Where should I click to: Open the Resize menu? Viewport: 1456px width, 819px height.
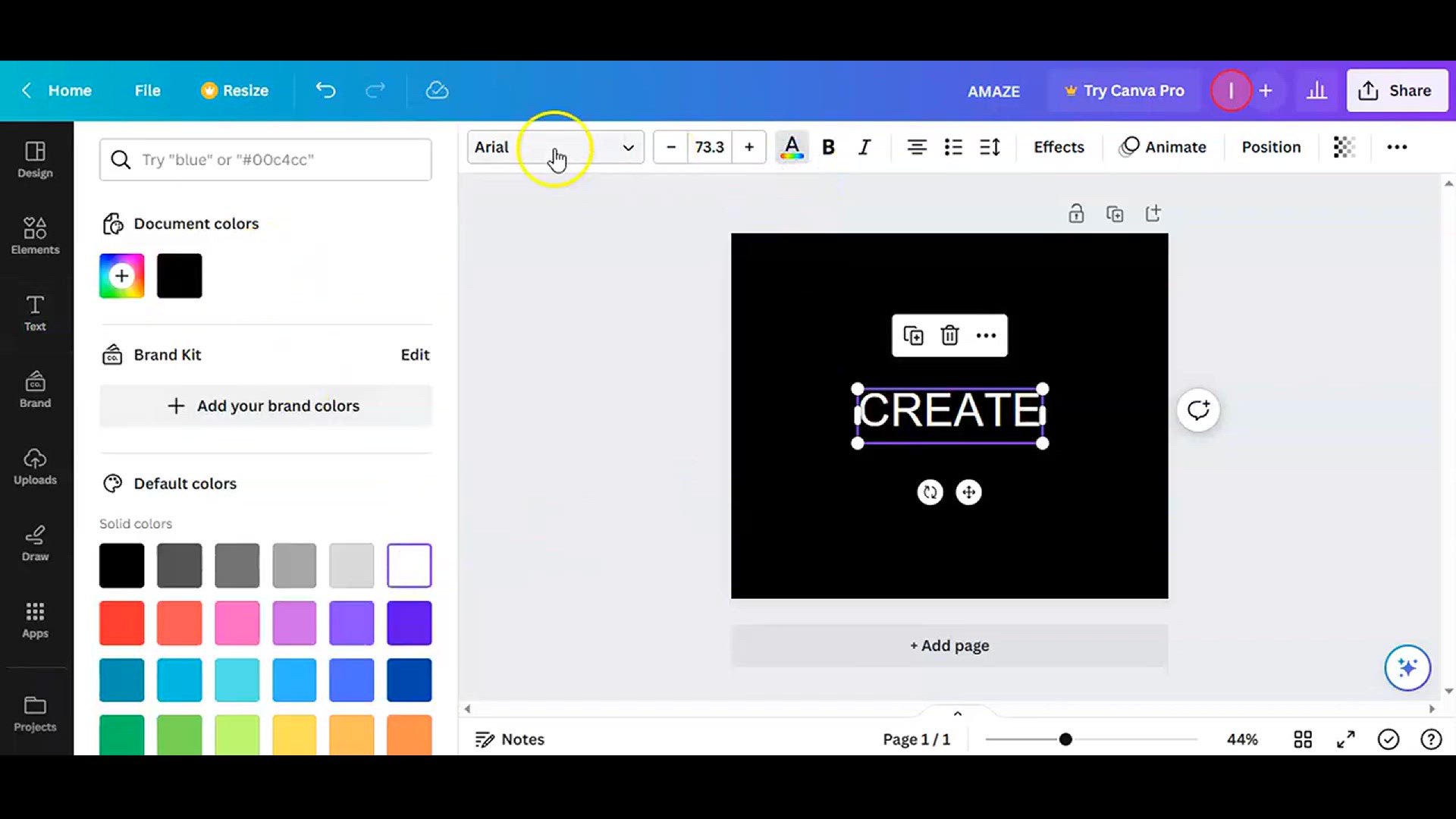point(235,90)
